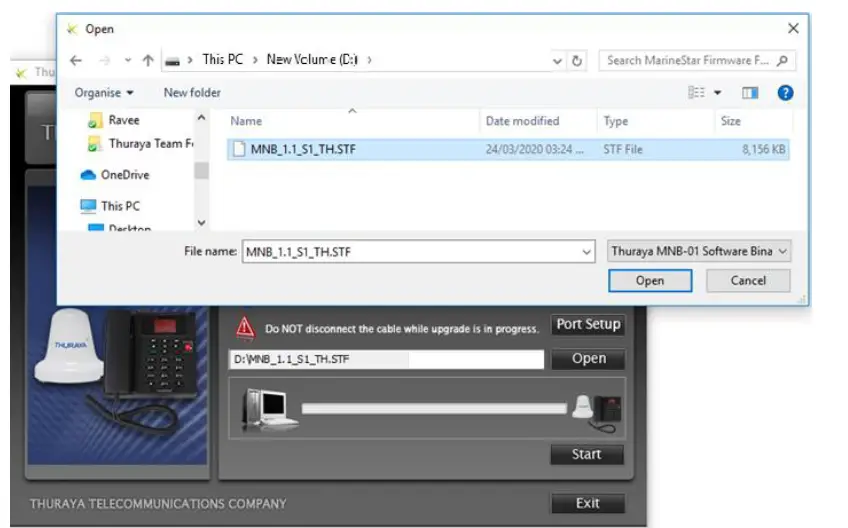Cancel the Open dialog
The height and width of the screenshot is (528, 848).
click(748, 281)
